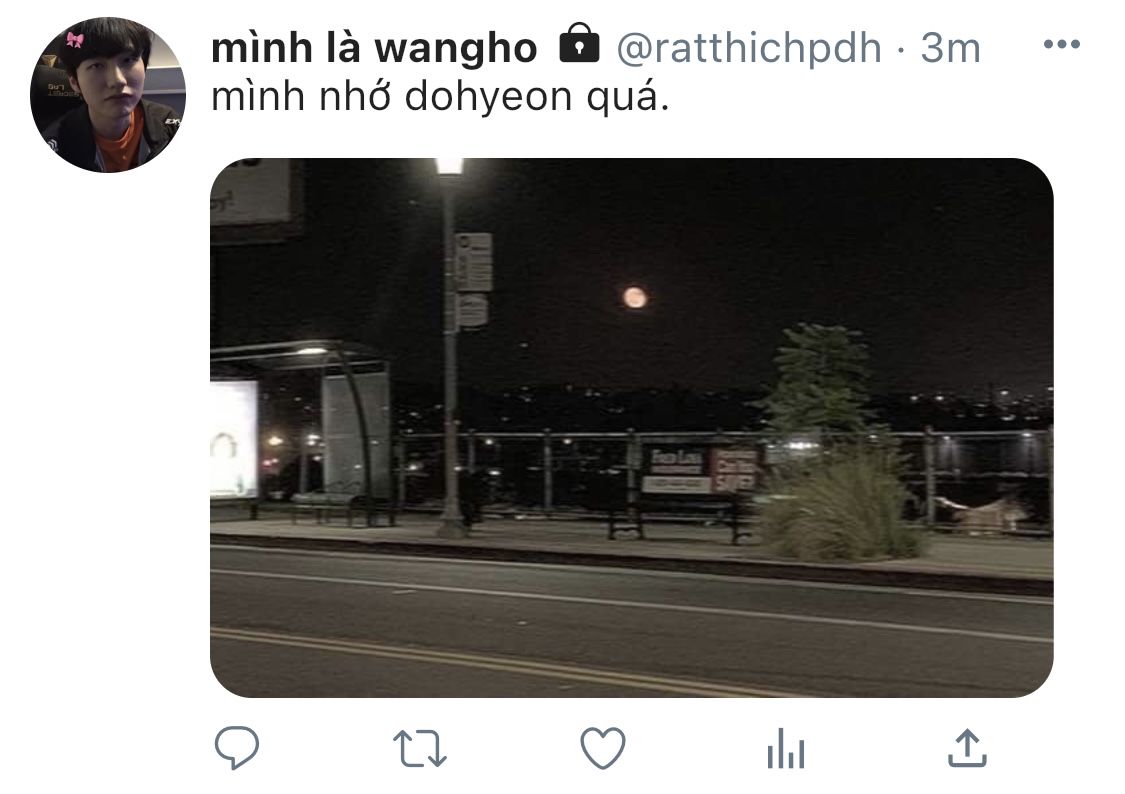Click tweet text mình nhớ dohyeon quá.

[x=440, y=97]
